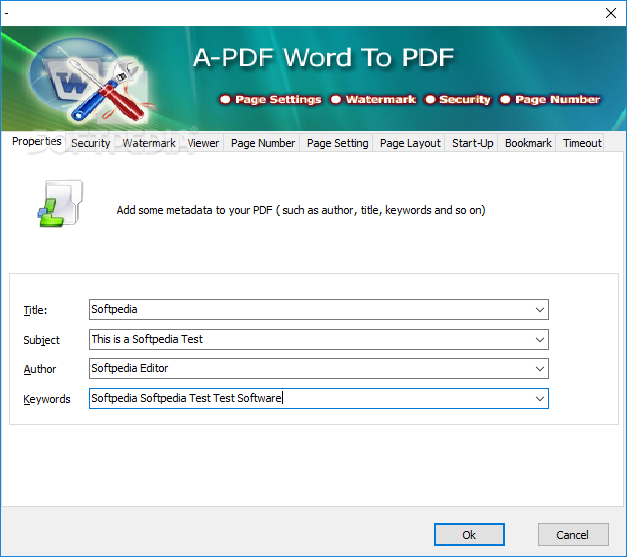Expand the Keywords dropdown arrow
The width and height of the screenshot is (627, 557).
click(x=539, y=398)
